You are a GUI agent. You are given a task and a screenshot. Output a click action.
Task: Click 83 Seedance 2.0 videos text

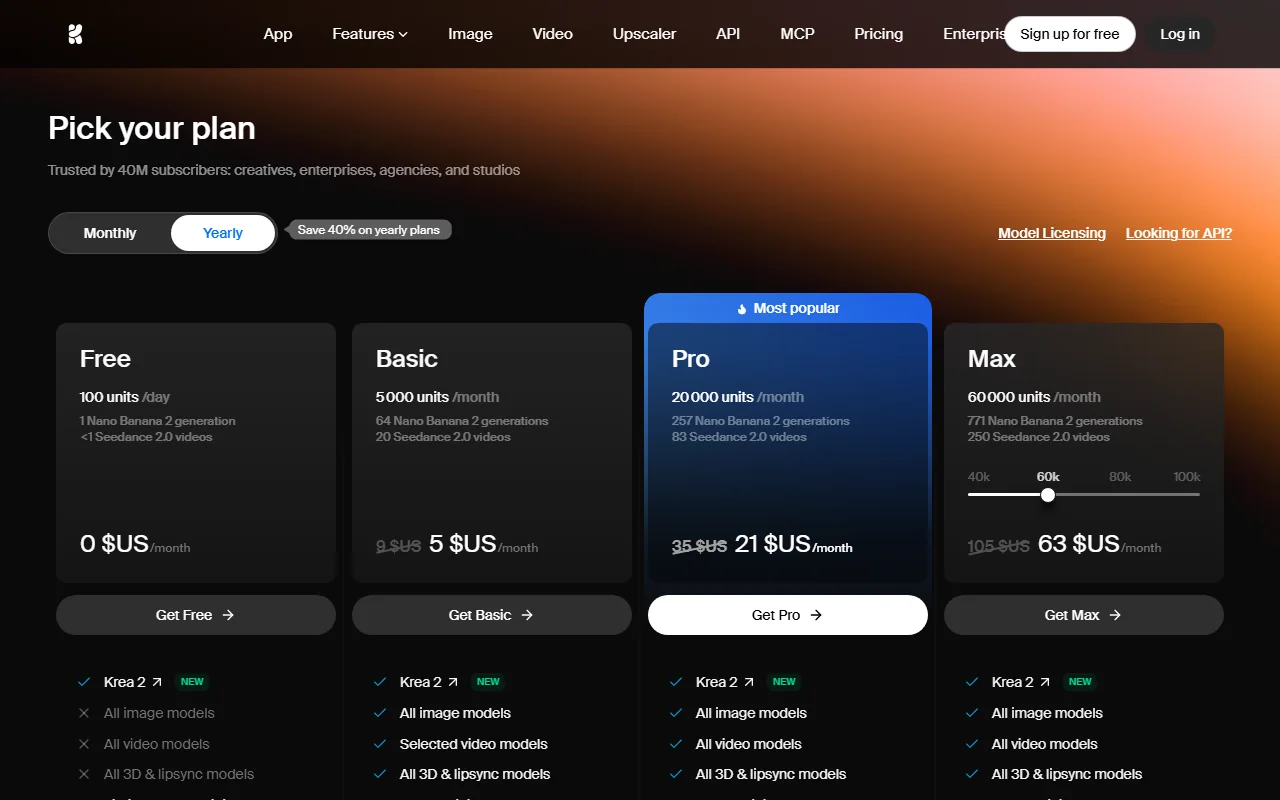pos(739,437)
